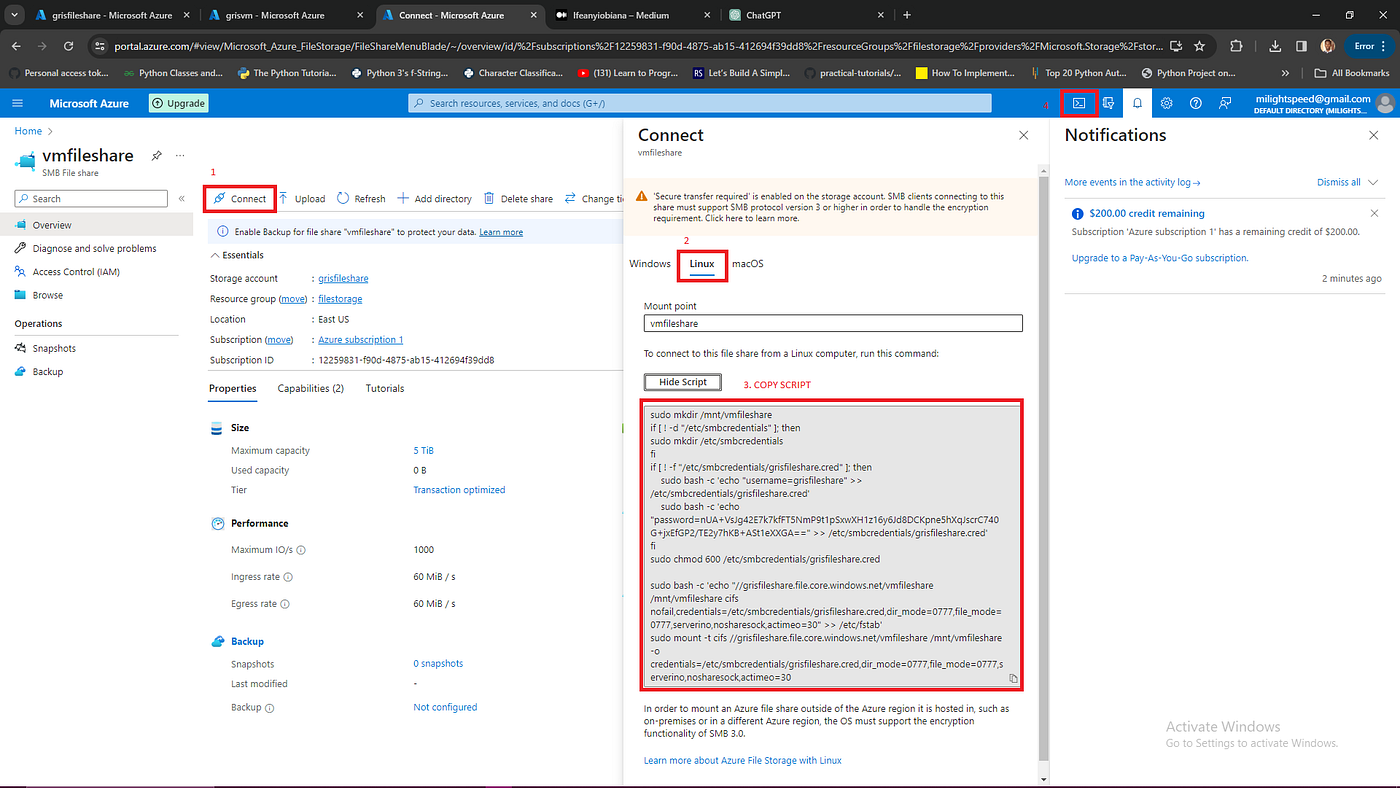Expand the Dismiss all dropdown chevron
Viewport: 1400px width, 788px height.
[1372, 182]
